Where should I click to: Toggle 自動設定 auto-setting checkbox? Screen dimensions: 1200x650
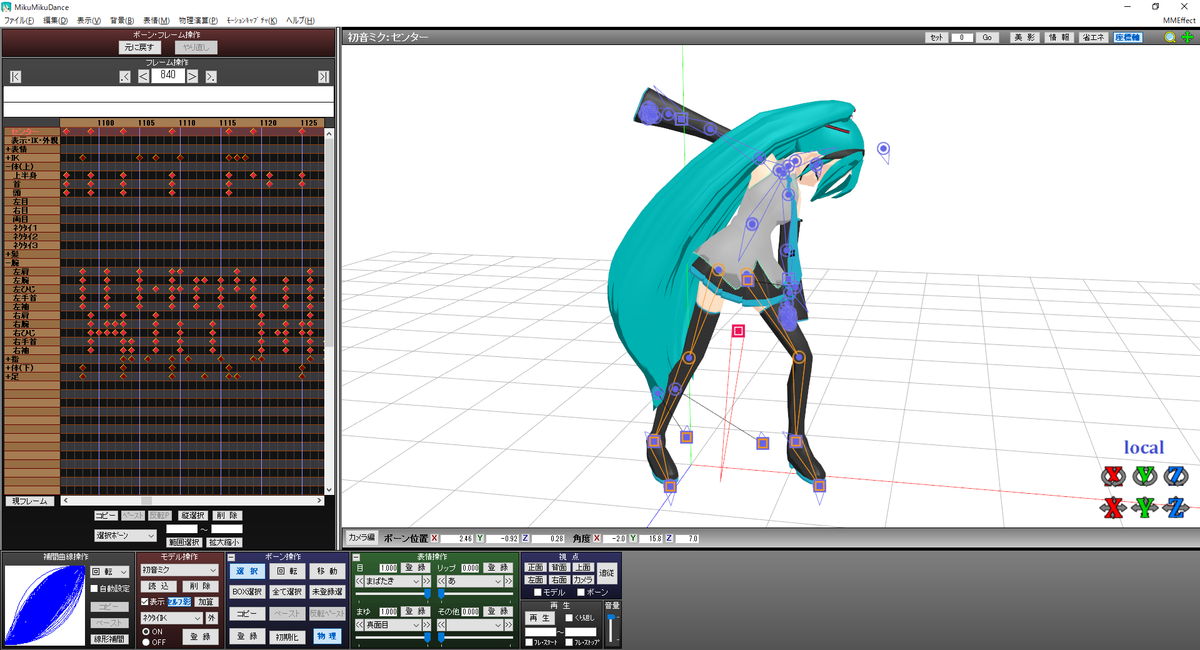(95, 589)
